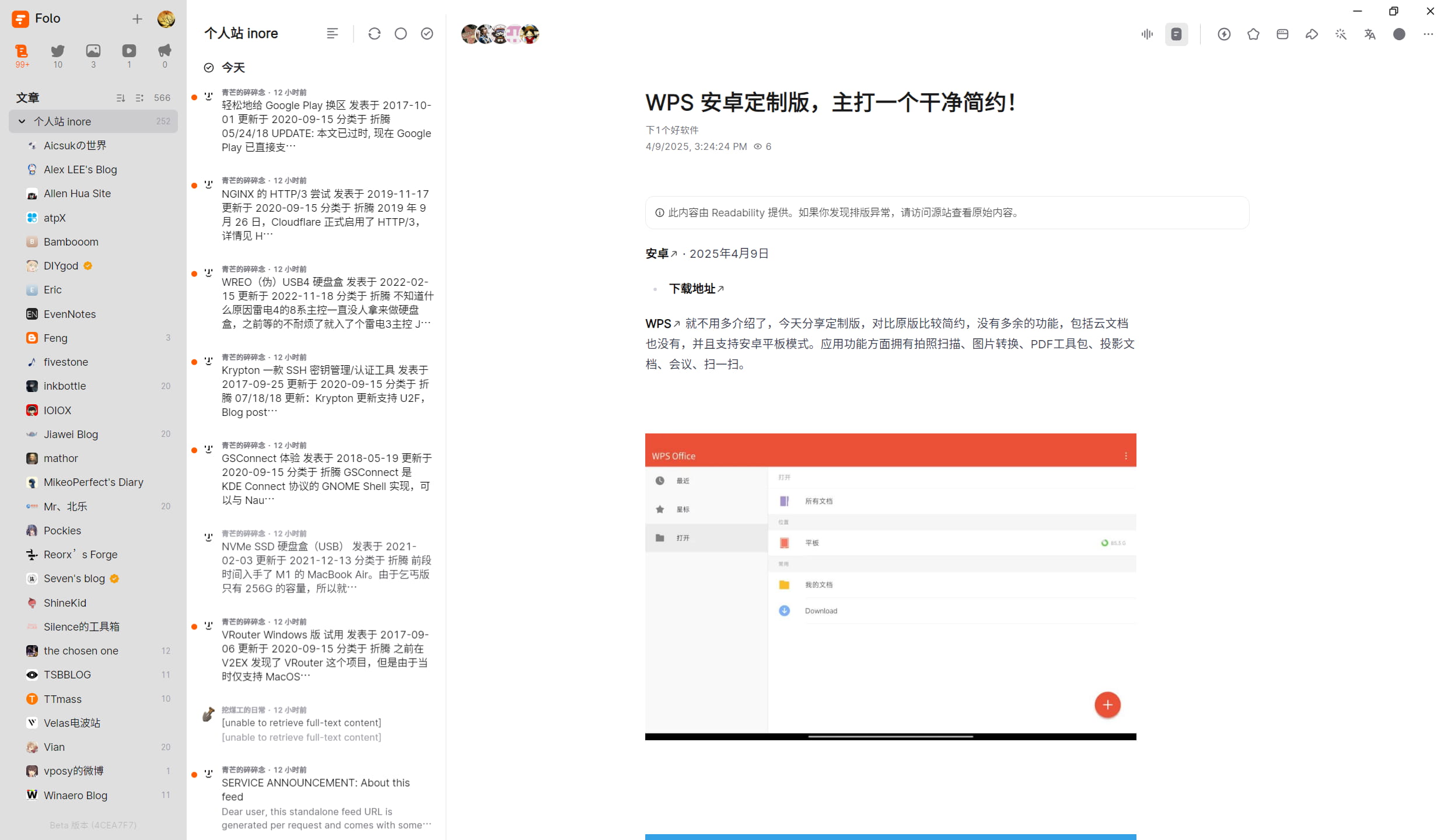Screen dimensions: 1448x840
Task: Select the MikeoPerfect's Diary feed
Action: (x=93, y=482)
